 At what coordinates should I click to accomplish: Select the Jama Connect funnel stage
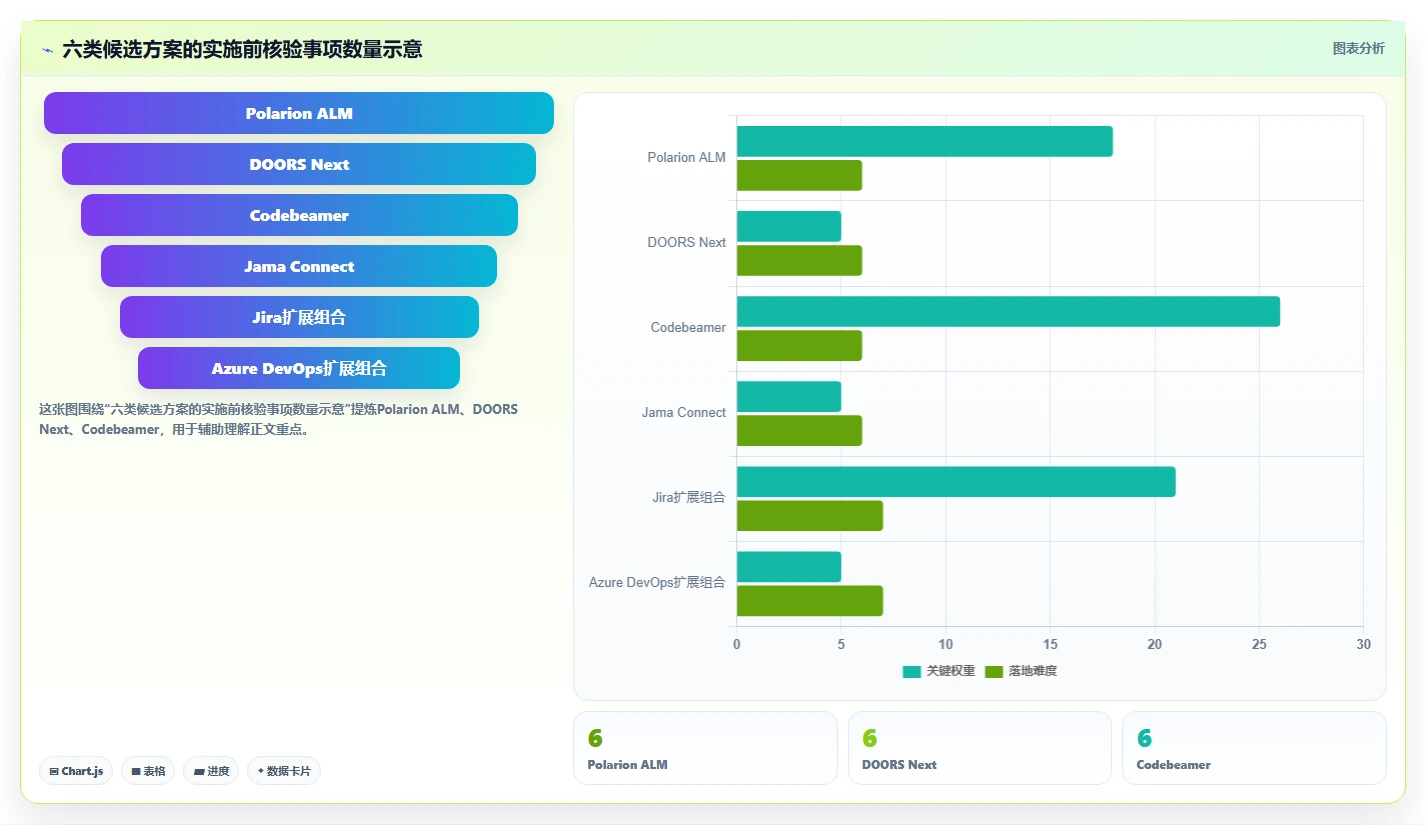pos(299,266)
